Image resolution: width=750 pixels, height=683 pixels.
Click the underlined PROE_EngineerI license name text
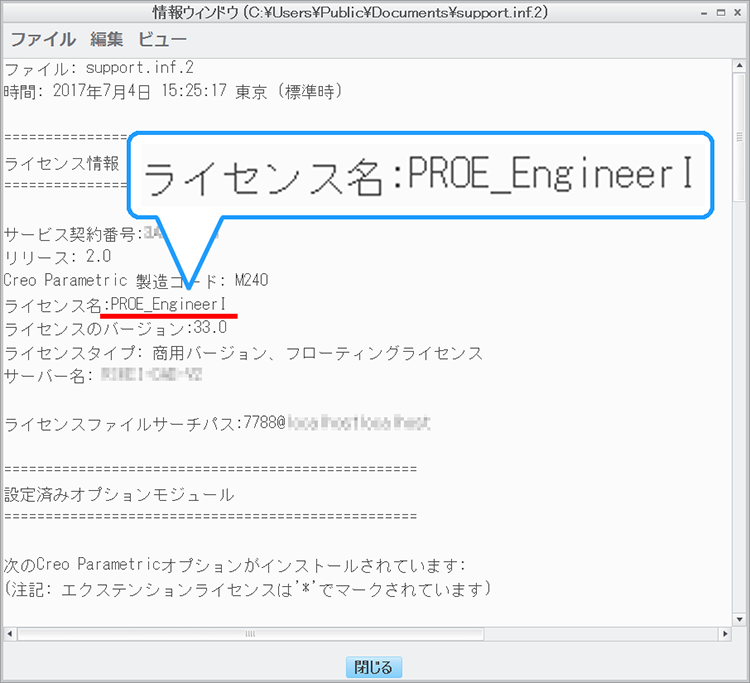pyautogui.click(x=174, y=303)
